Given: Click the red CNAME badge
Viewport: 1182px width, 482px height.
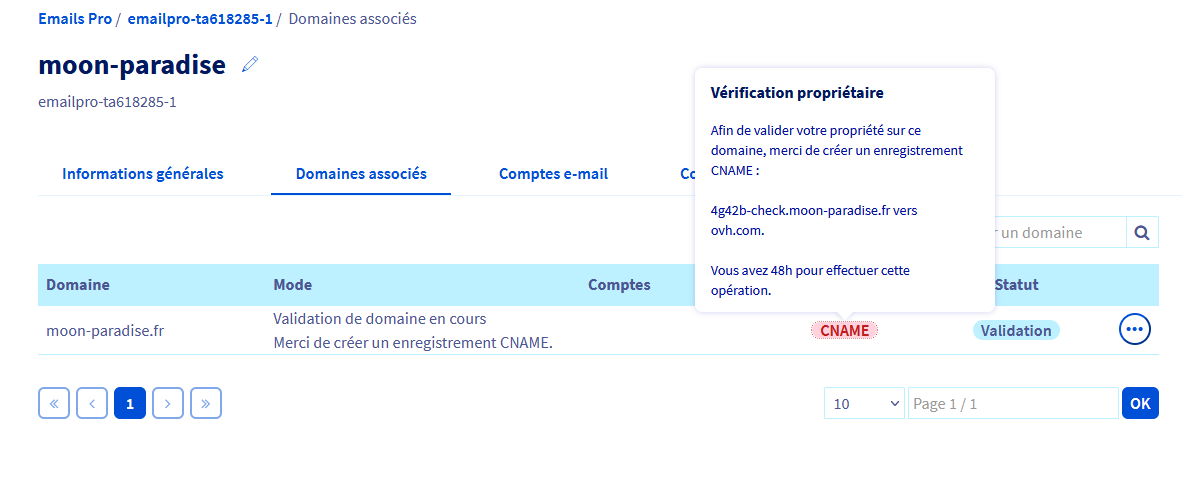Looking at the screenshot, I should click(844, 330).
